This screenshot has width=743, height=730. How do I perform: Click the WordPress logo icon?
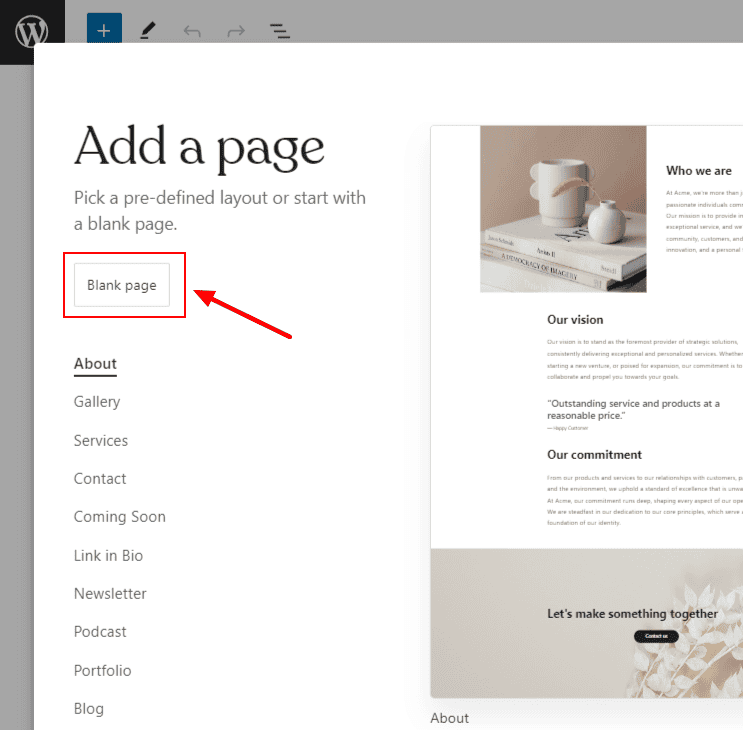click(32, 31)
